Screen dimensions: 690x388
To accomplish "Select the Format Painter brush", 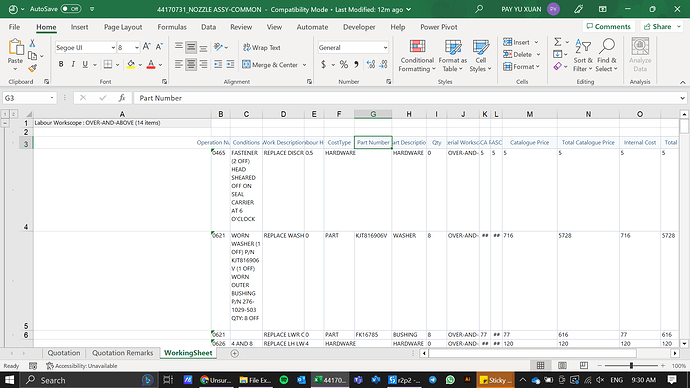I will [32, 68].
